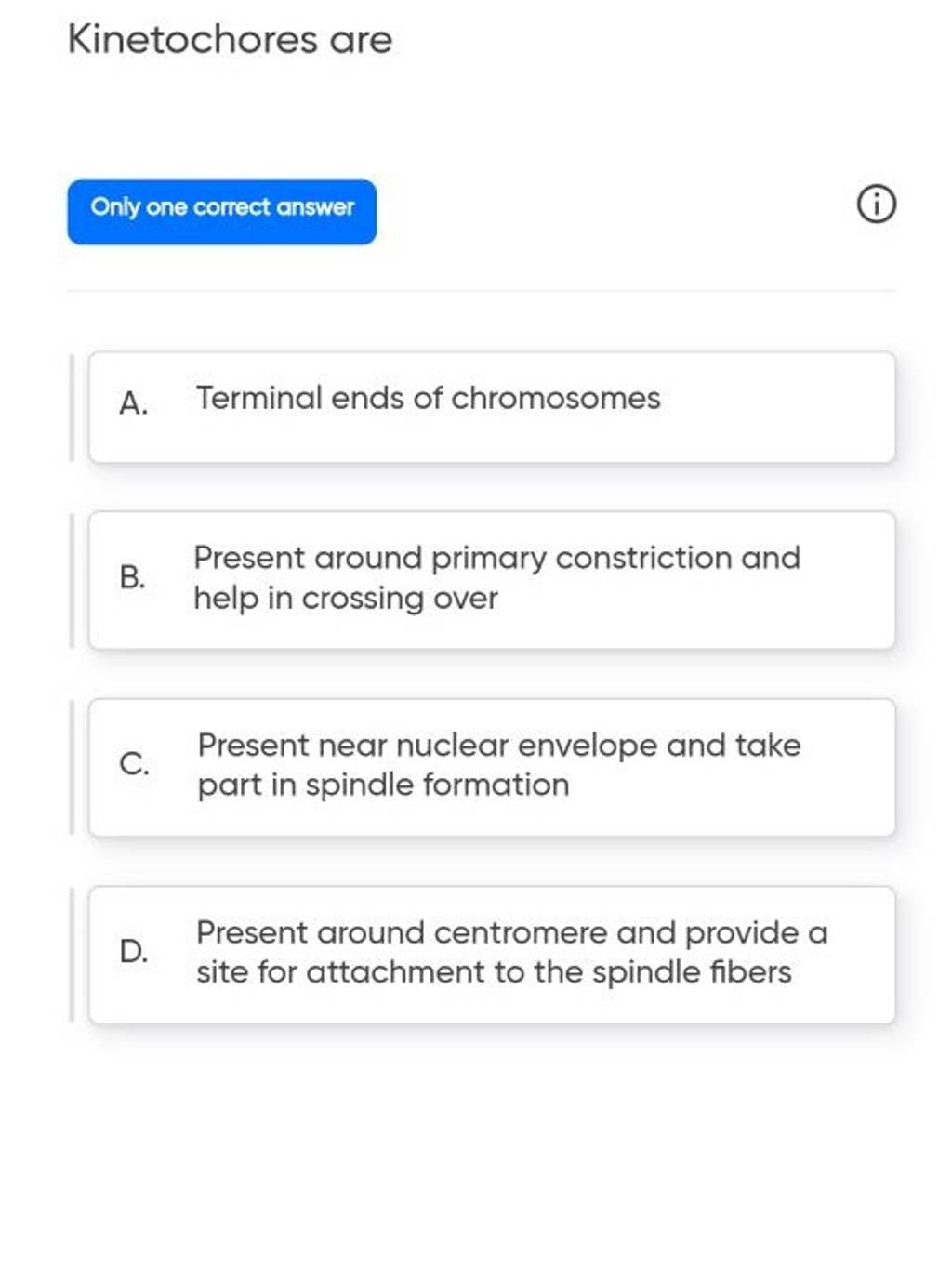
Task: Click the text "part in spindle formation"
Action: click(x=383, y=785)
